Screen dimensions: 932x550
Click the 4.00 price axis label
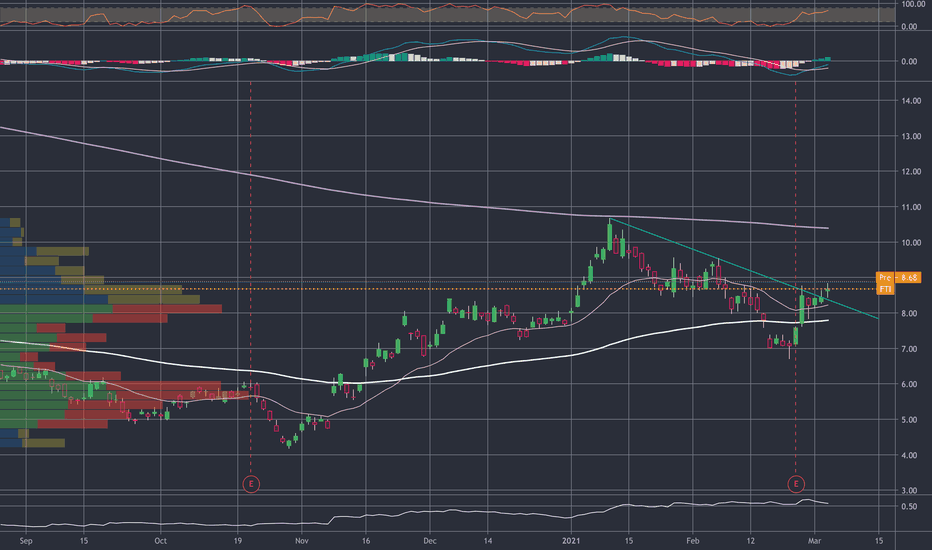(911, 455)
